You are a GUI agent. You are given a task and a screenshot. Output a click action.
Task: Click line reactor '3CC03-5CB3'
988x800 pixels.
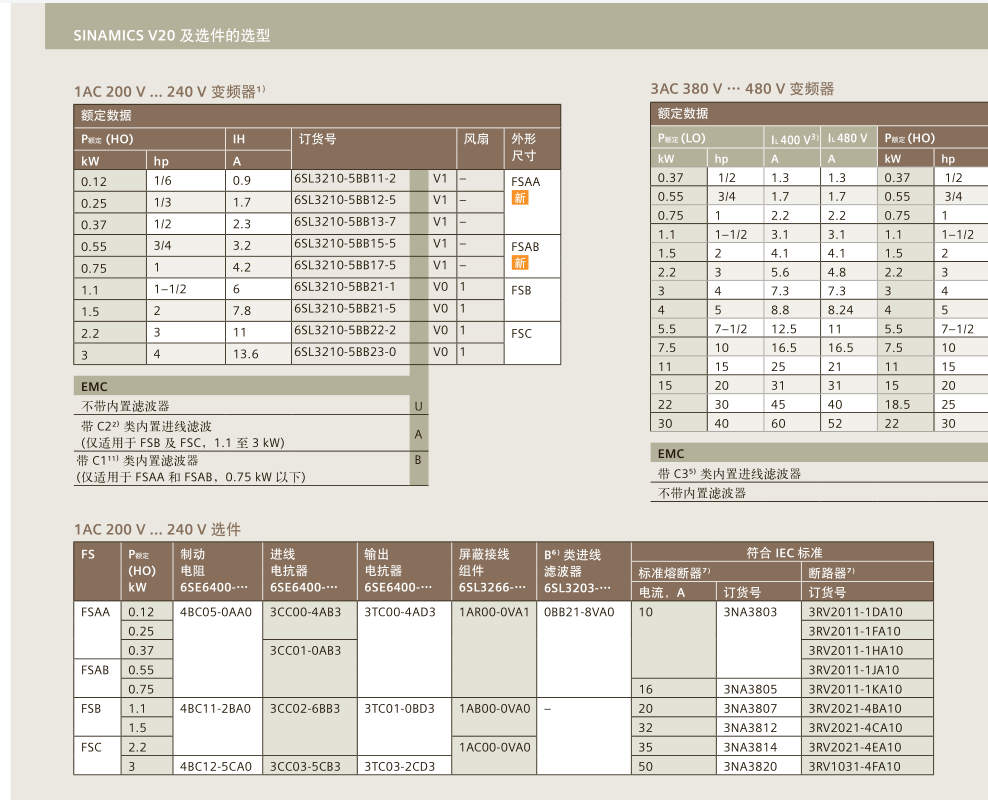click(x=306, y=767)
